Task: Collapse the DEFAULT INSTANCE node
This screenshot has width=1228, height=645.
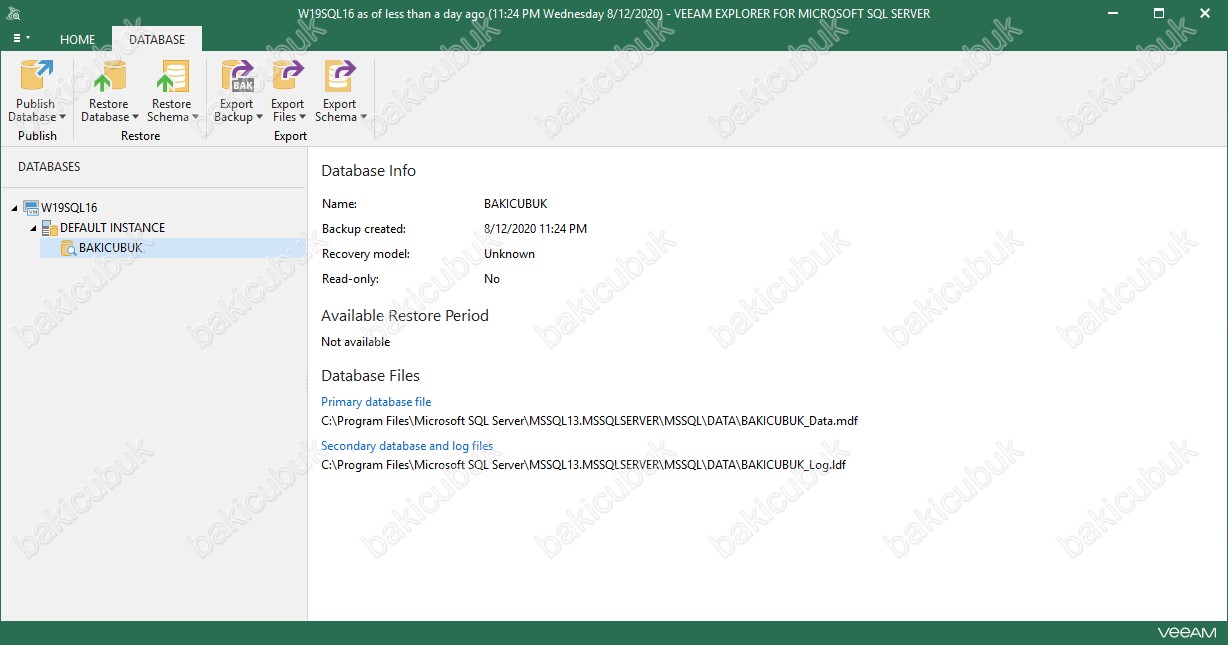Action: click(33, 228)
